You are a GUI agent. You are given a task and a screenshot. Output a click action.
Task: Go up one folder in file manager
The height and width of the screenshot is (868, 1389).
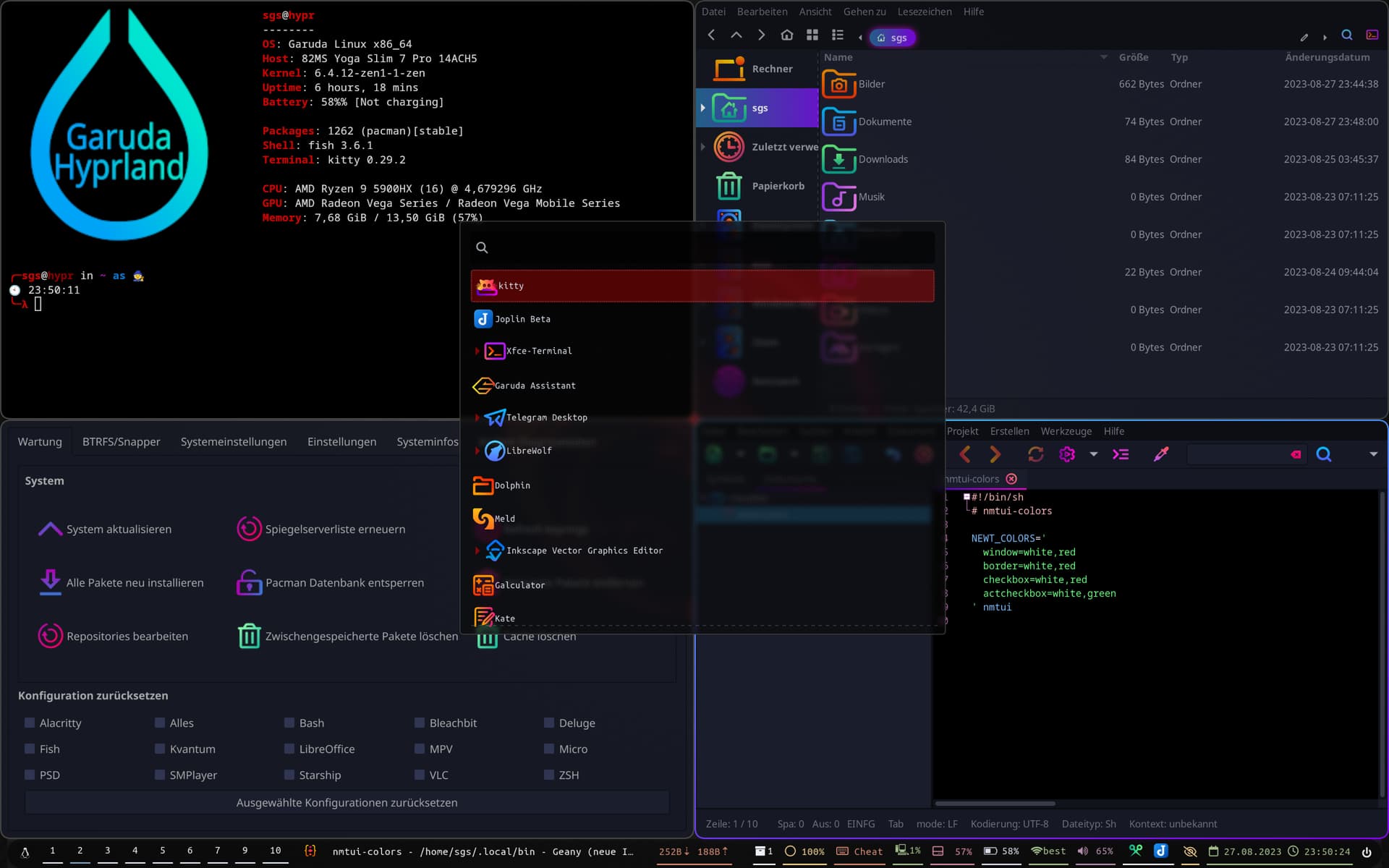point(736,35)
